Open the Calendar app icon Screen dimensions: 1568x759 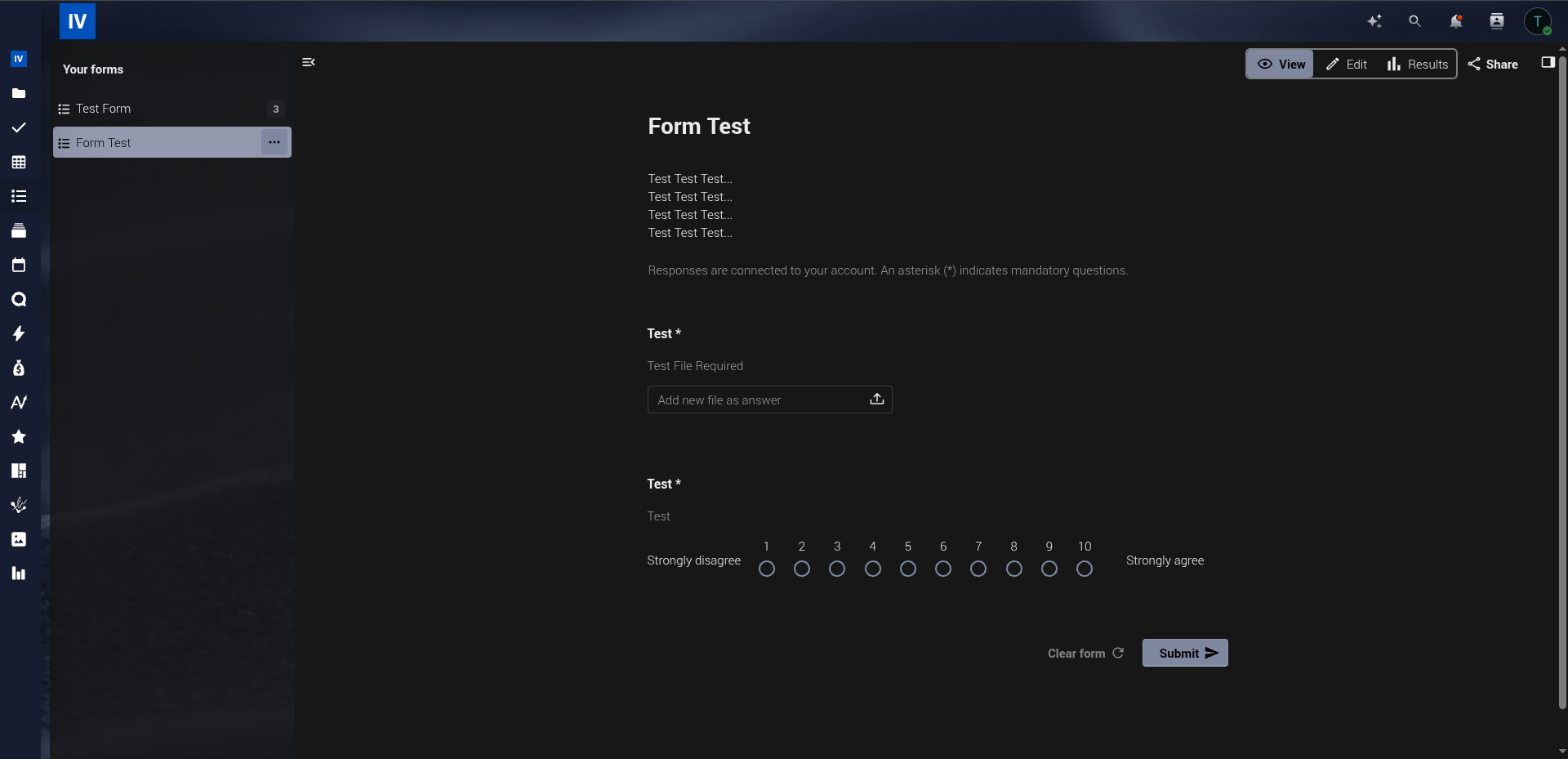(x=19, y=265)
